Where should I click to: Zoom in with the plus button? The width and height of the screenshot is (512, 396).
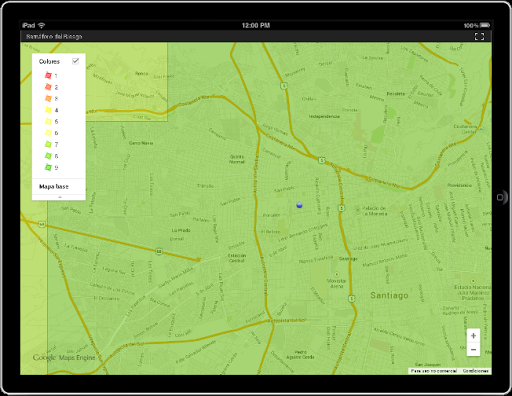[x=473, y=336]
